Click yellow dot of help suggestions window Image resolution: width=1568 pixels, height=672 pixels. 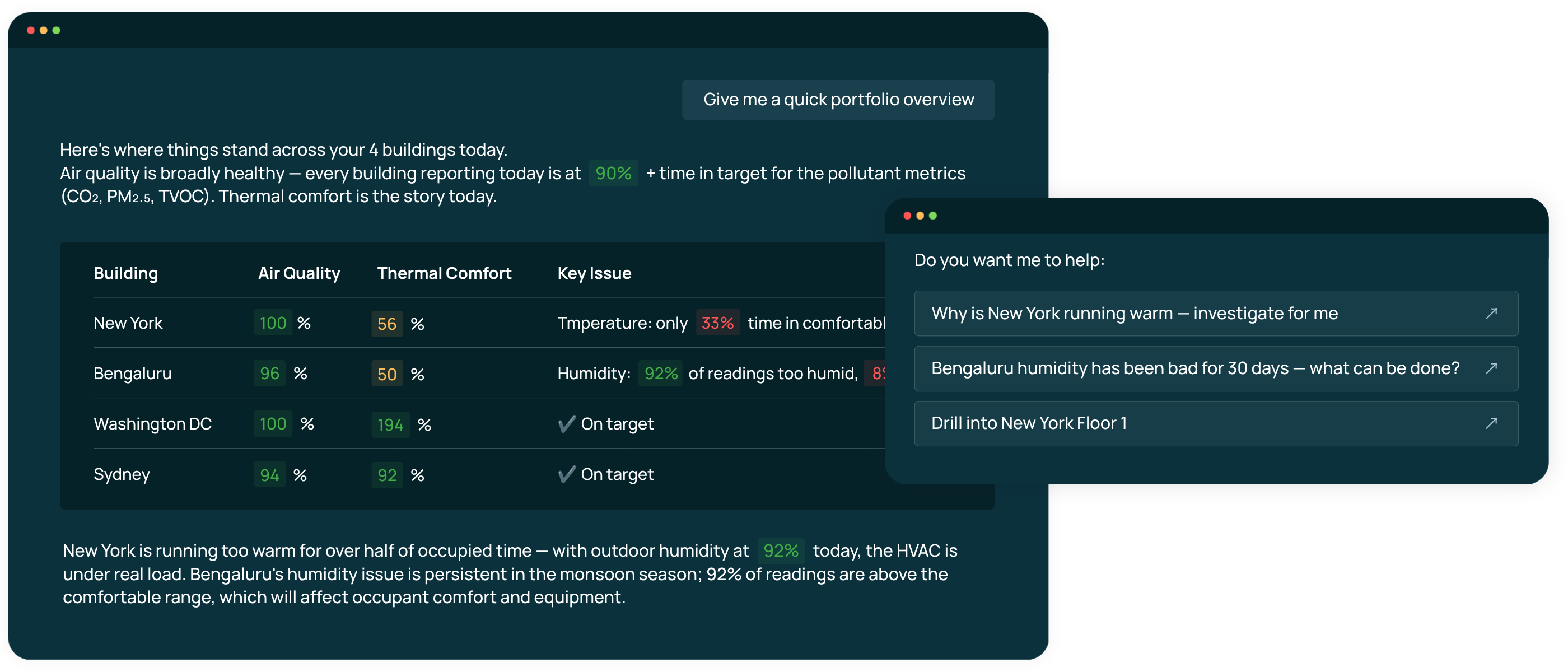(920, 216)
